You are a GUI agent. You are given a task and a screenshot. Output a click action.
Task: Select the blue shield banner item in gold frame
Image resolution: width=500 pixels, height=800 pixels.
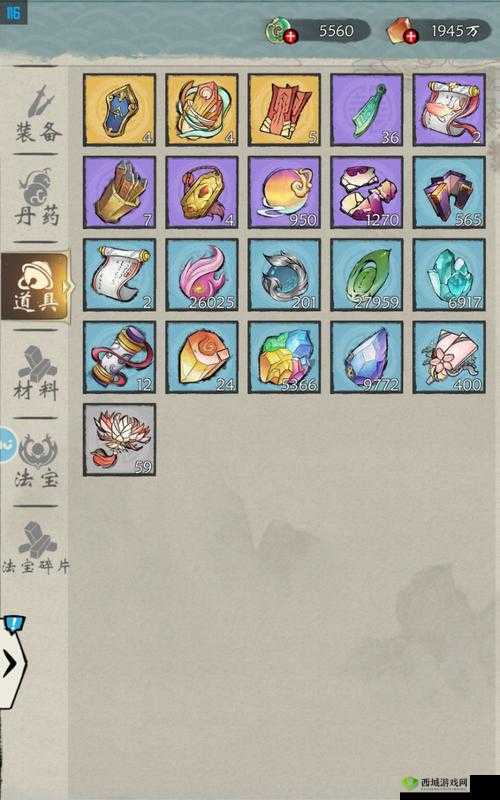(119, 110)
